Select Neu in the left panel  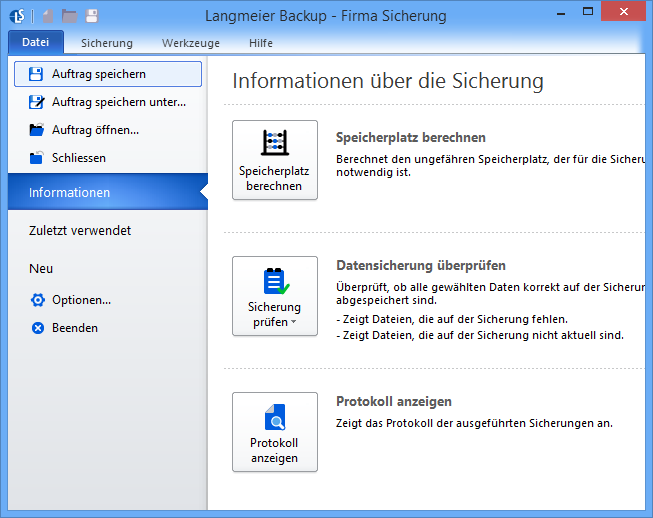[42, 269]
